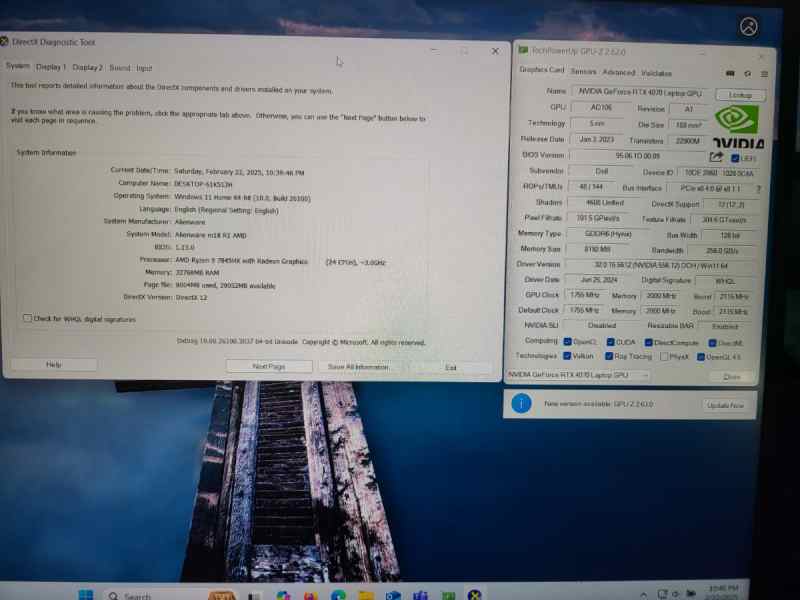The width and height of the screenshot is (800, 600).
Task: Open Outlook from the taskbar
Action: point(393,595)
